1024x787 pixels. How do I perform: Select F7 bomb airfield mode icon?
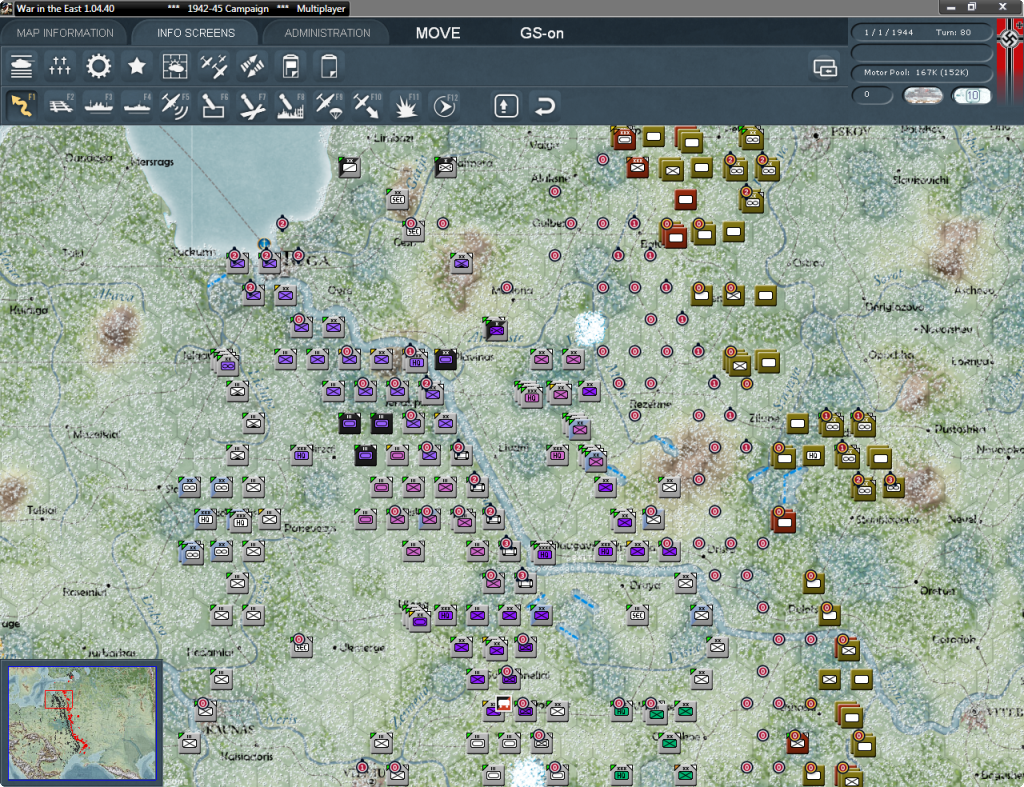pyautogui.click(x=252, y=105)
